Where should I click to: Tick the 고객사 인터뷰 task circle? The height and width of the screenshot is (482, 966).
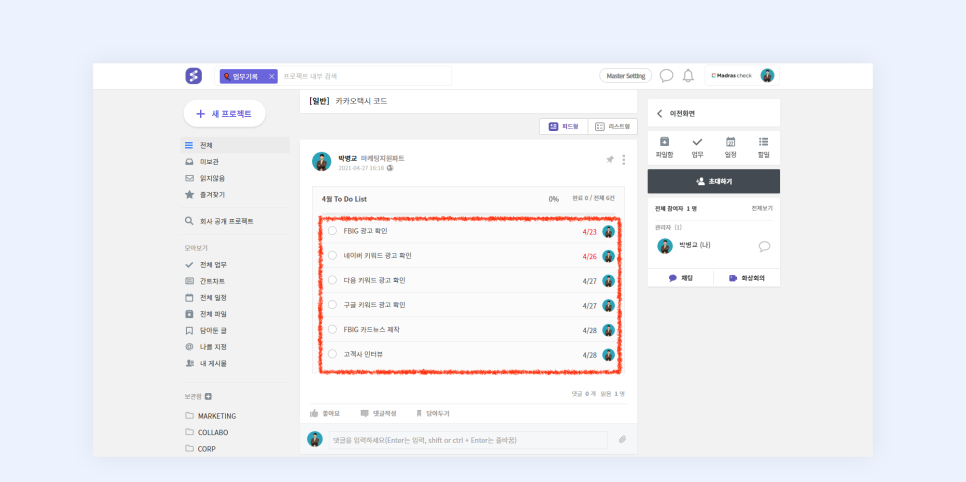[332, 354]
